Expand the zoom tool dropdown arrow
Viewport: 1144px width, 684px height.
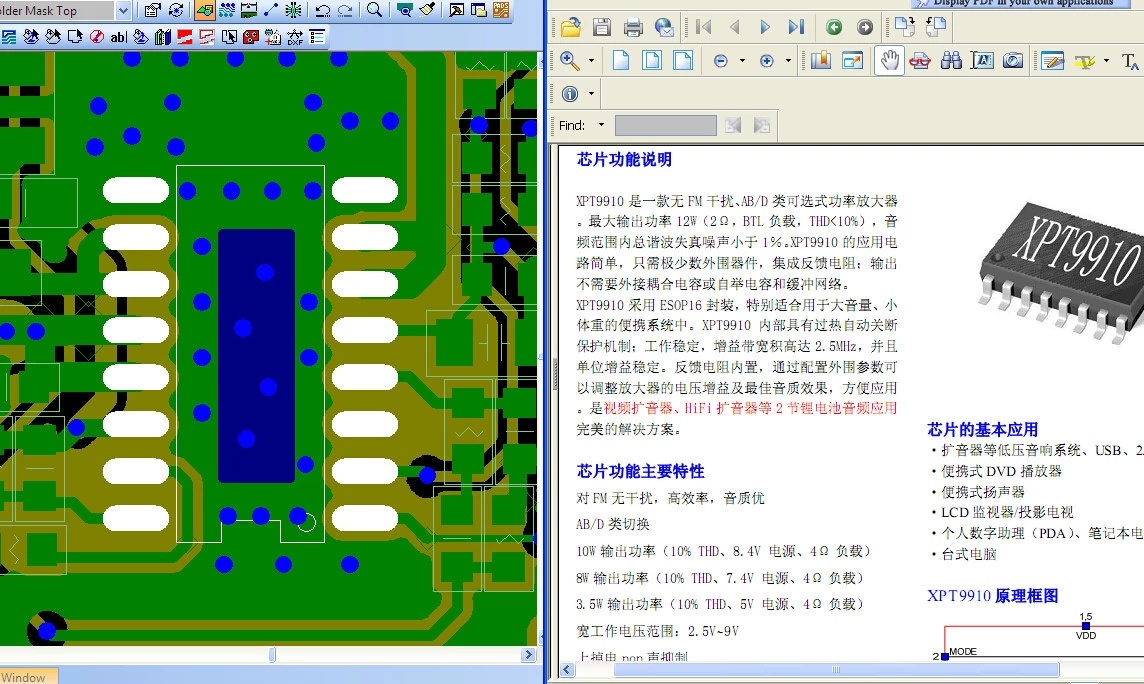591,61
